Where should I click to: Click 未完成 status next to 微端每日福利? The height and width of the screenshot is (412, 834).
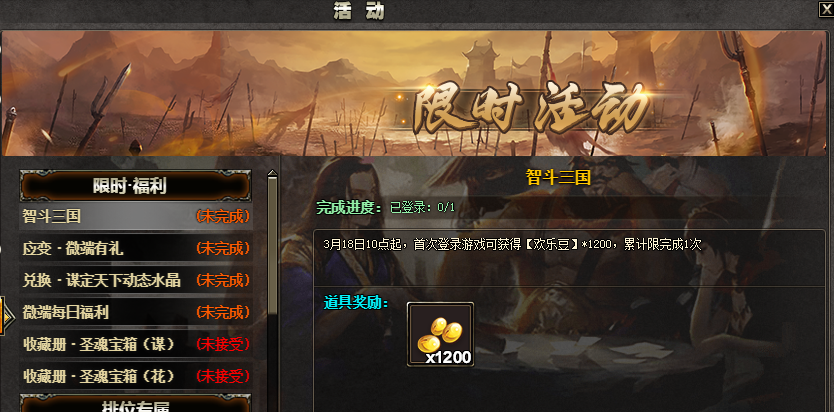pos(223,312)
